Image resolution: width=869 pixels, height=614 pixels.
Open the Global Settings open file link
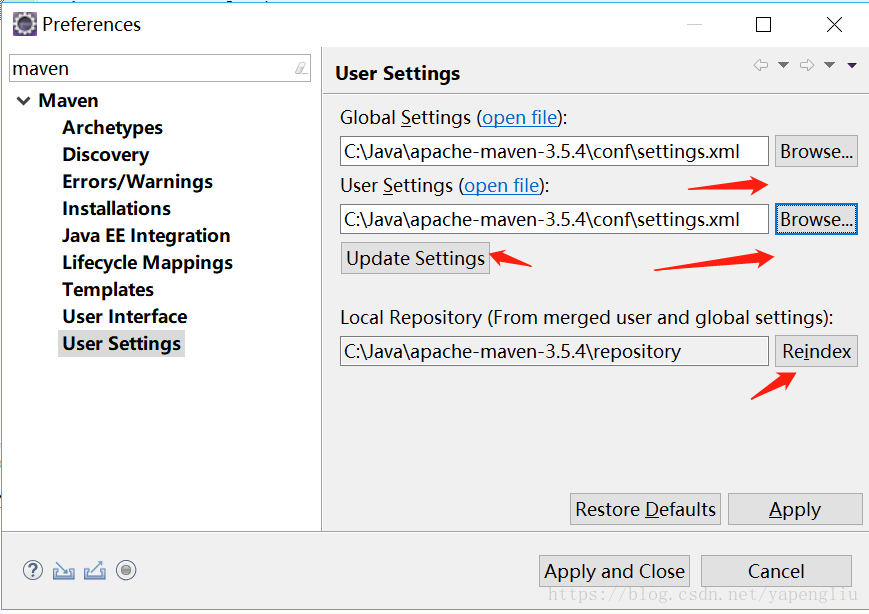pos(519,117)
